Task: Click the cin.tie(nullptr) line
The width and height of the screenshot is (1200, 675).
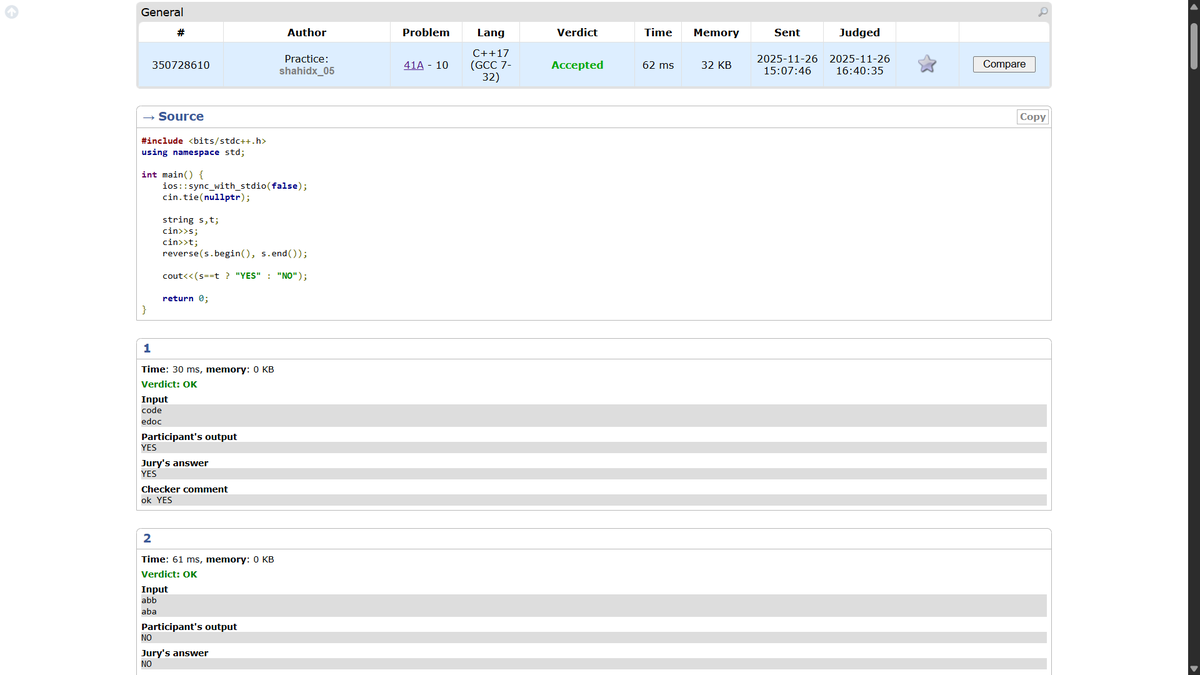Action: click(x=206, y=197)
